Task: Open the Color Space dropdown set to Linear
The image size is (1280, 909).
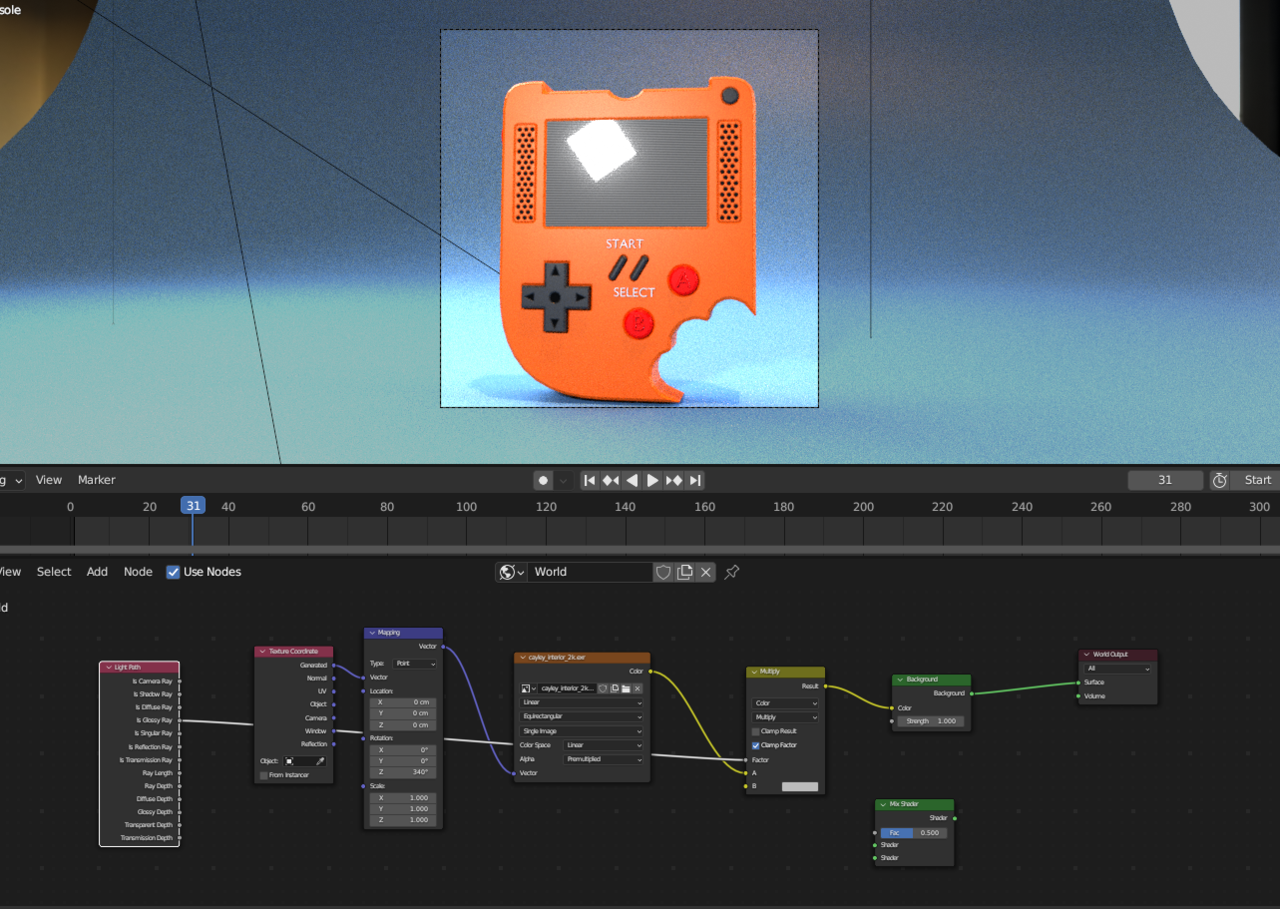Action: pos(602,745)
